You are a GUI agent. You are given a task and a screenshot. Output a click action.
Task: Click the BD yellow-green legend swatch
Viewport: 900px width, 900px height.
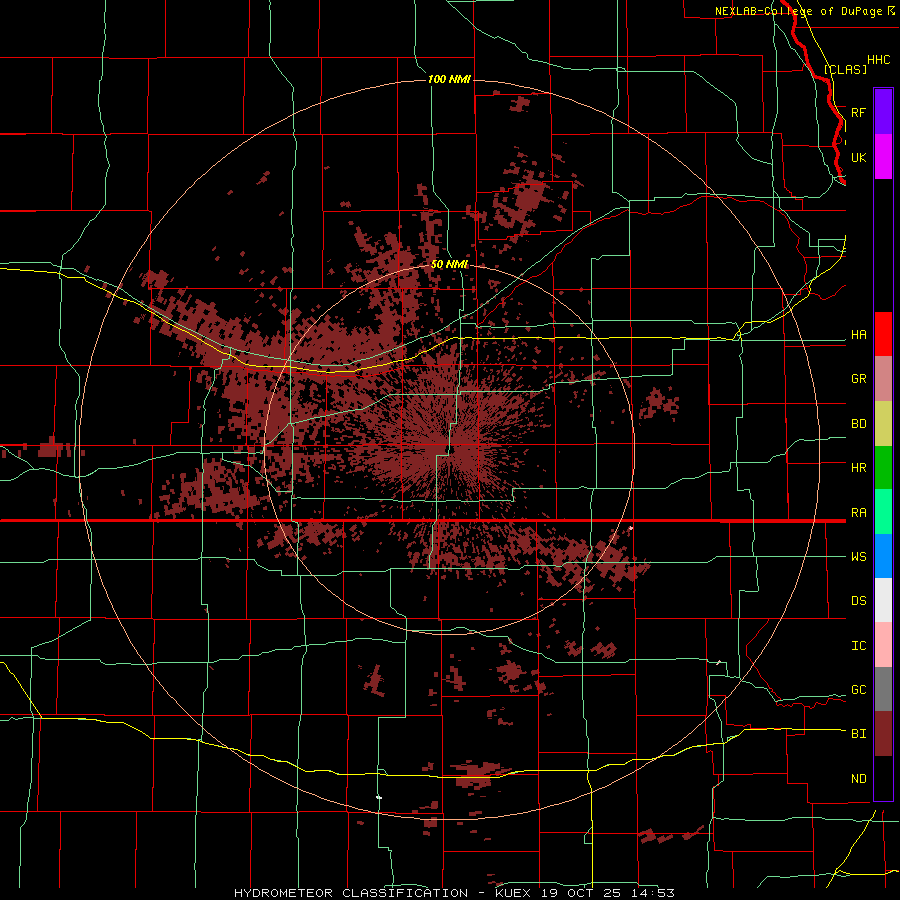(883, 424)
